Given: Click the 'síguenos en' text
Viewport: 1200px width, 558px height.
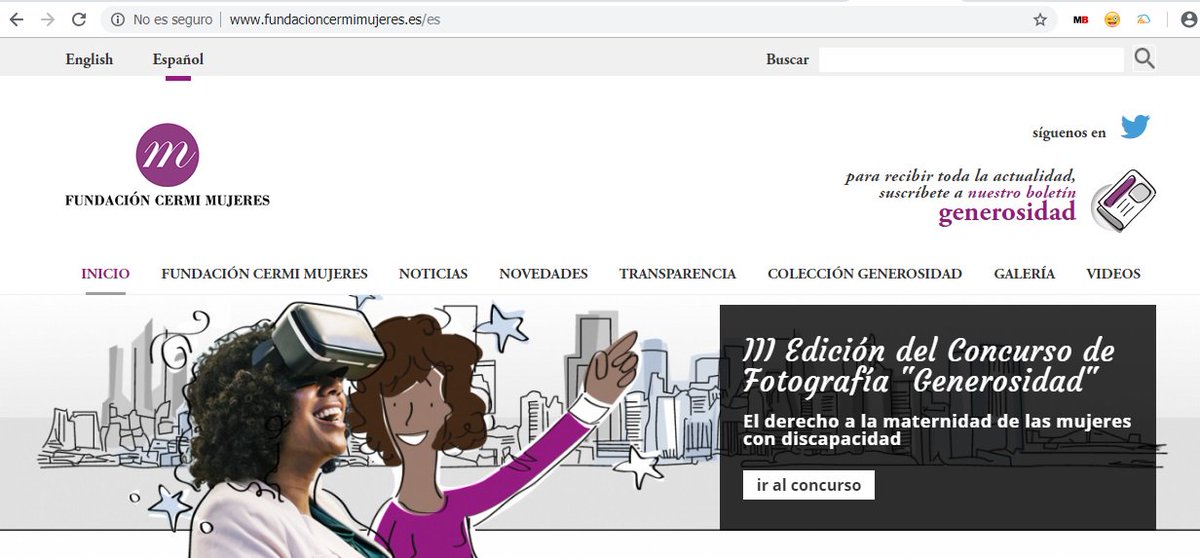Looking at the screenshot, I should click(1069, 132).
